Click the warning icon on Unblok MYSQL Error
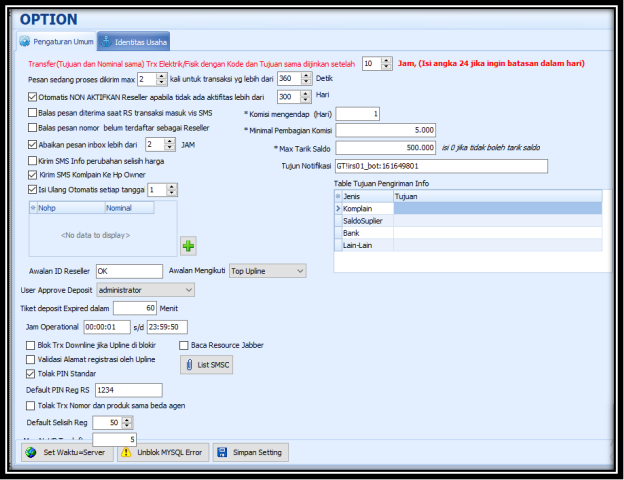Screen dimensions: 624x480 point(126,452)
